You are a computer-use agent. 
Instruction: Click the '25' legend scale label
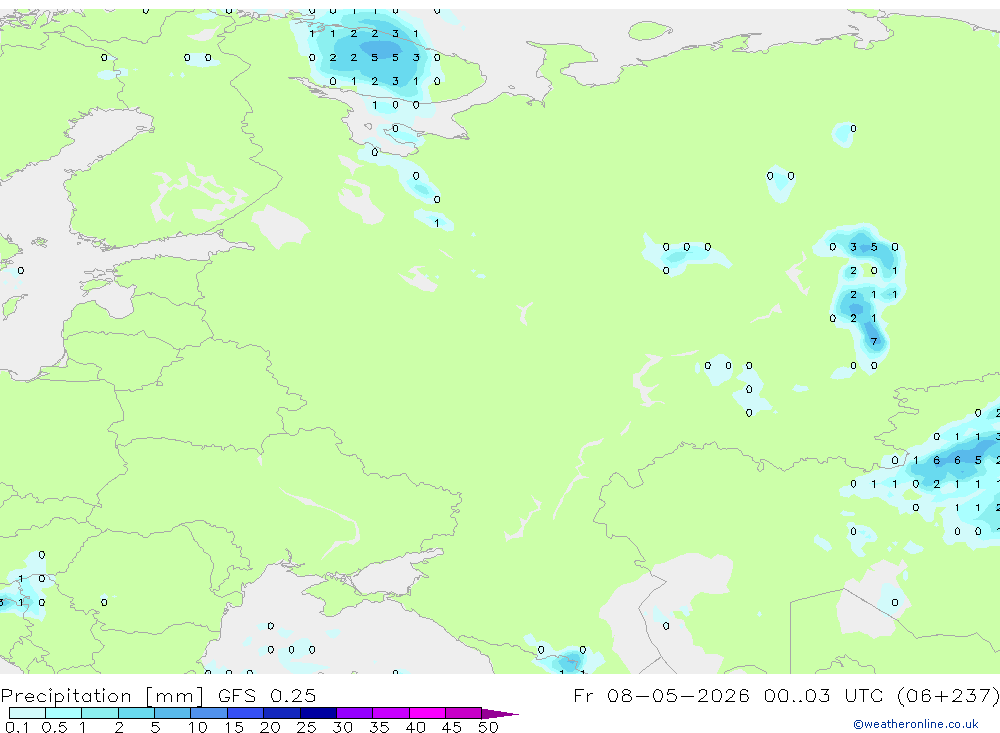[x=306, y=727]
